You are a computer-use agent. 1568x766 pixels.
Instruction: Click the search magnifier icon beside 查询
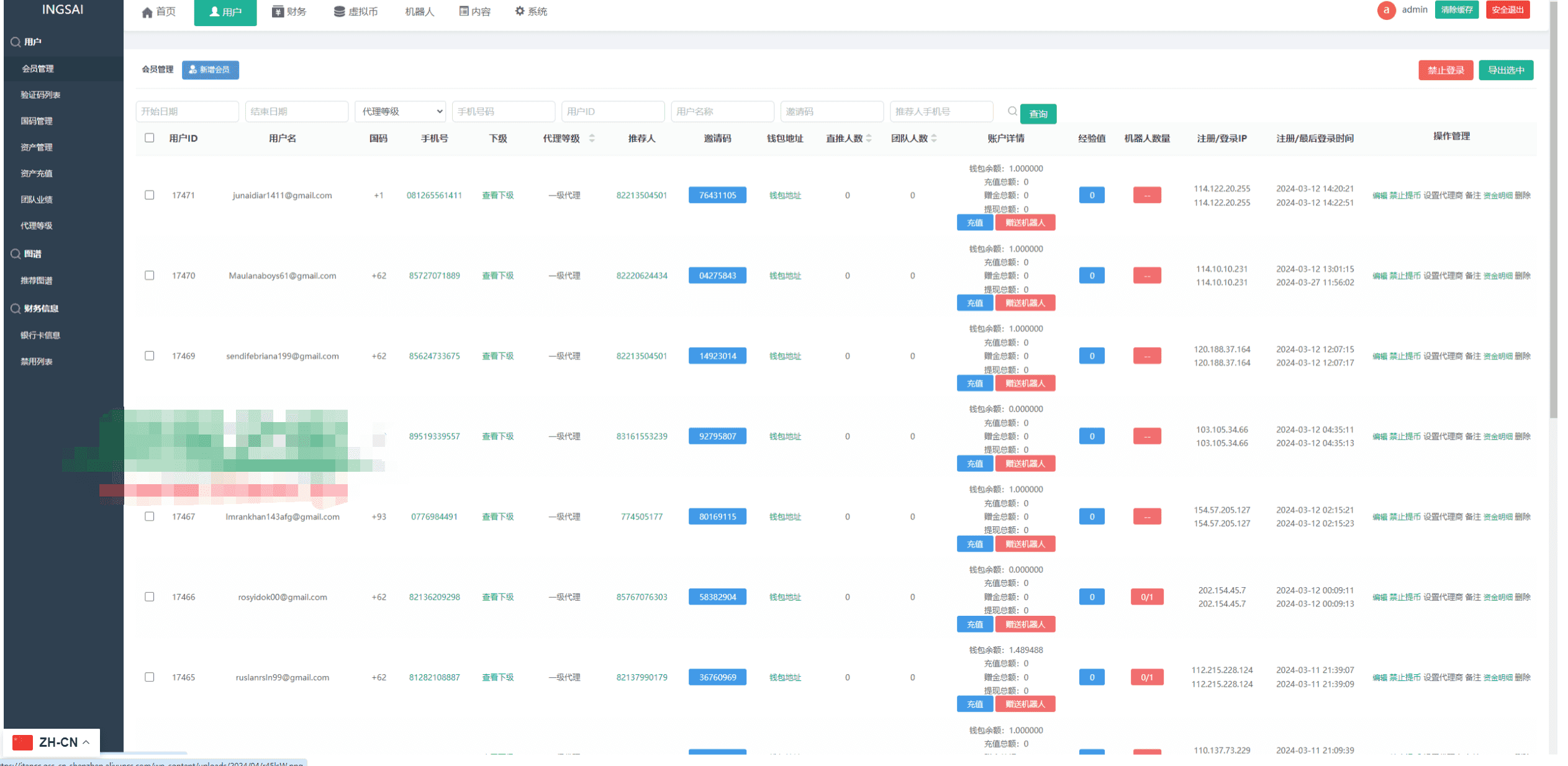coord(1012,111)
